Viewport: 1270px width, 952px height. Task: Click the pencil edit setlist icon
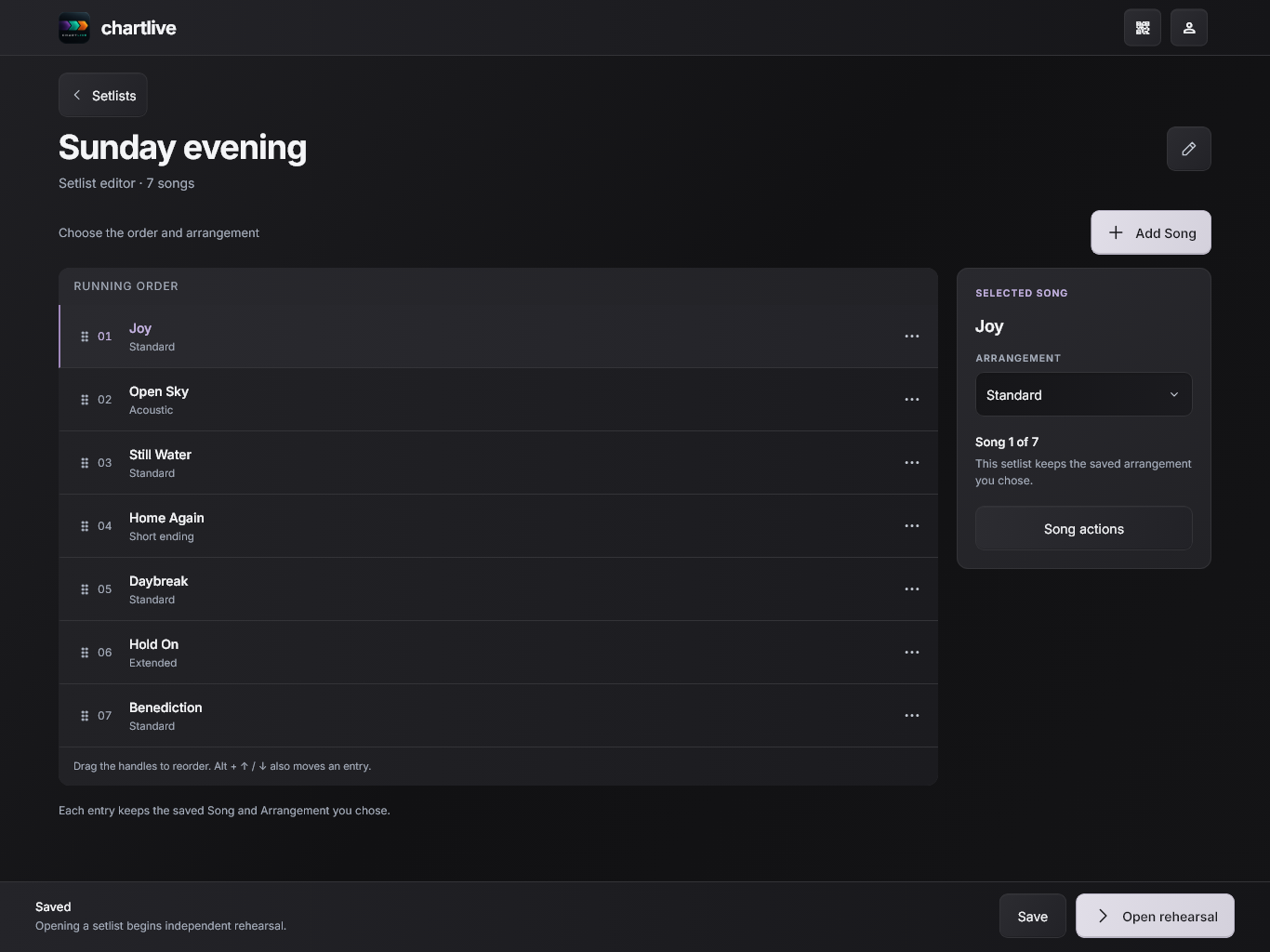point(1189,149)
